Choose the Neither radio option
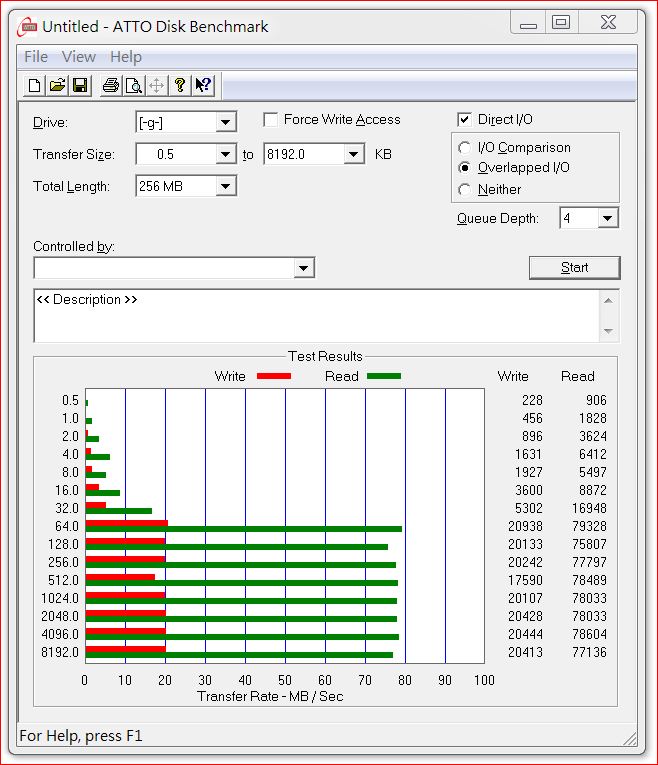 click(465, 189)
